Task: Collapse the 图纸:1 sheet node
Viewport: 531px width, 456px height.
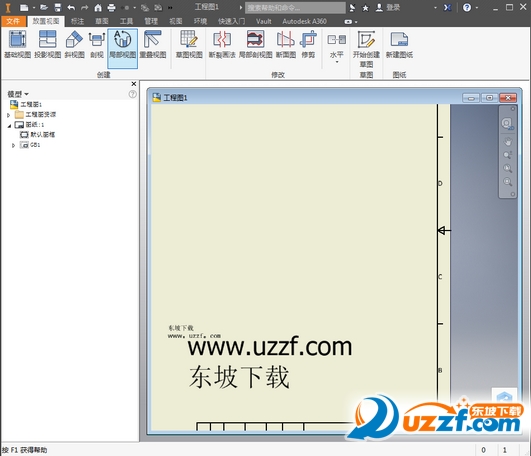Action: 9,126
